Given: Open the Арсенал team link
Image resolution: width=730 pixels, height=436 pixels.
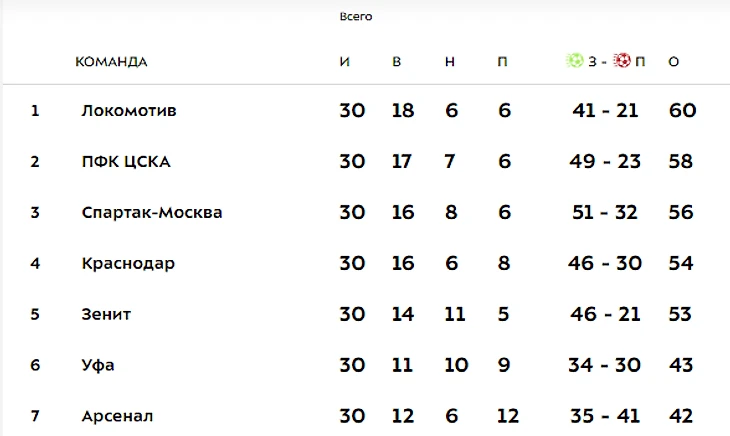Looking at the screenshot, I should (x=117, y=416).
